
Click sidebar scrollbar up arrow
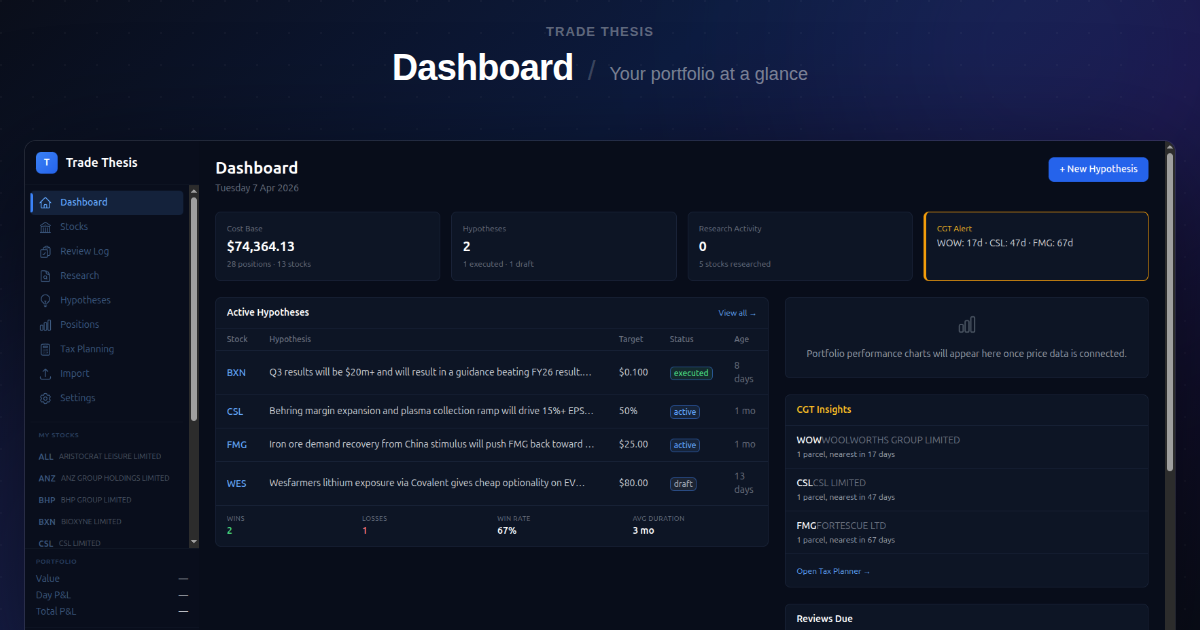[194, 189]
